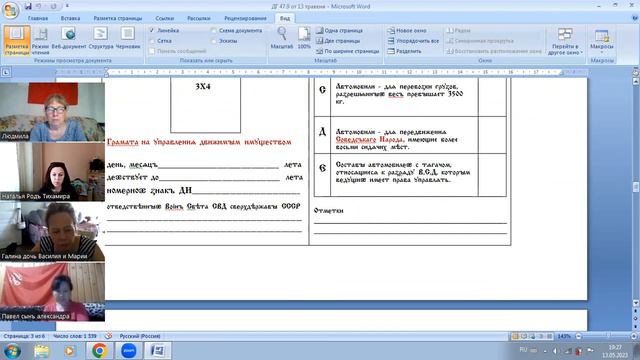
Task: Select Наталья's video thumbnail
Action: [x=52, y=171]
